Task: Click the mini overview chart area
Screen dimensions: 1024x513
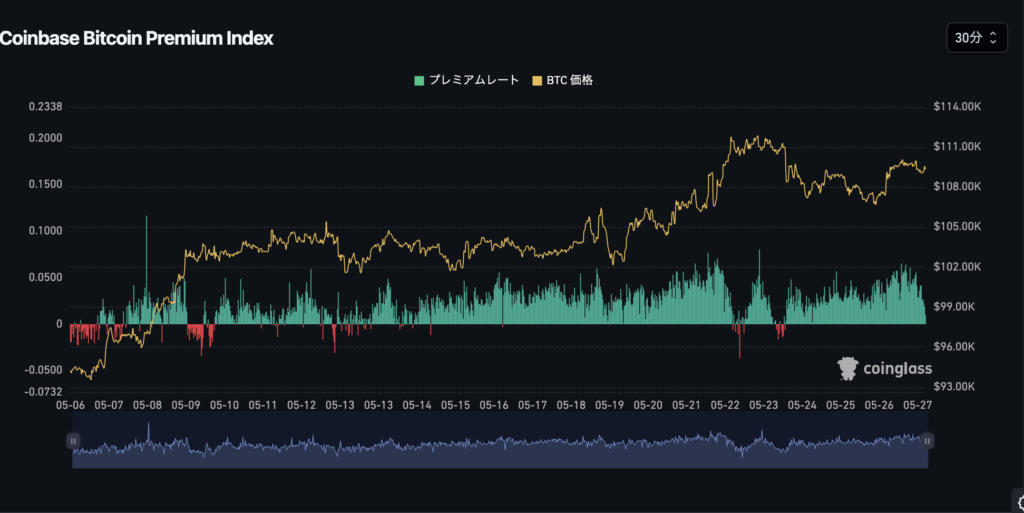Action: coord(500,441)
